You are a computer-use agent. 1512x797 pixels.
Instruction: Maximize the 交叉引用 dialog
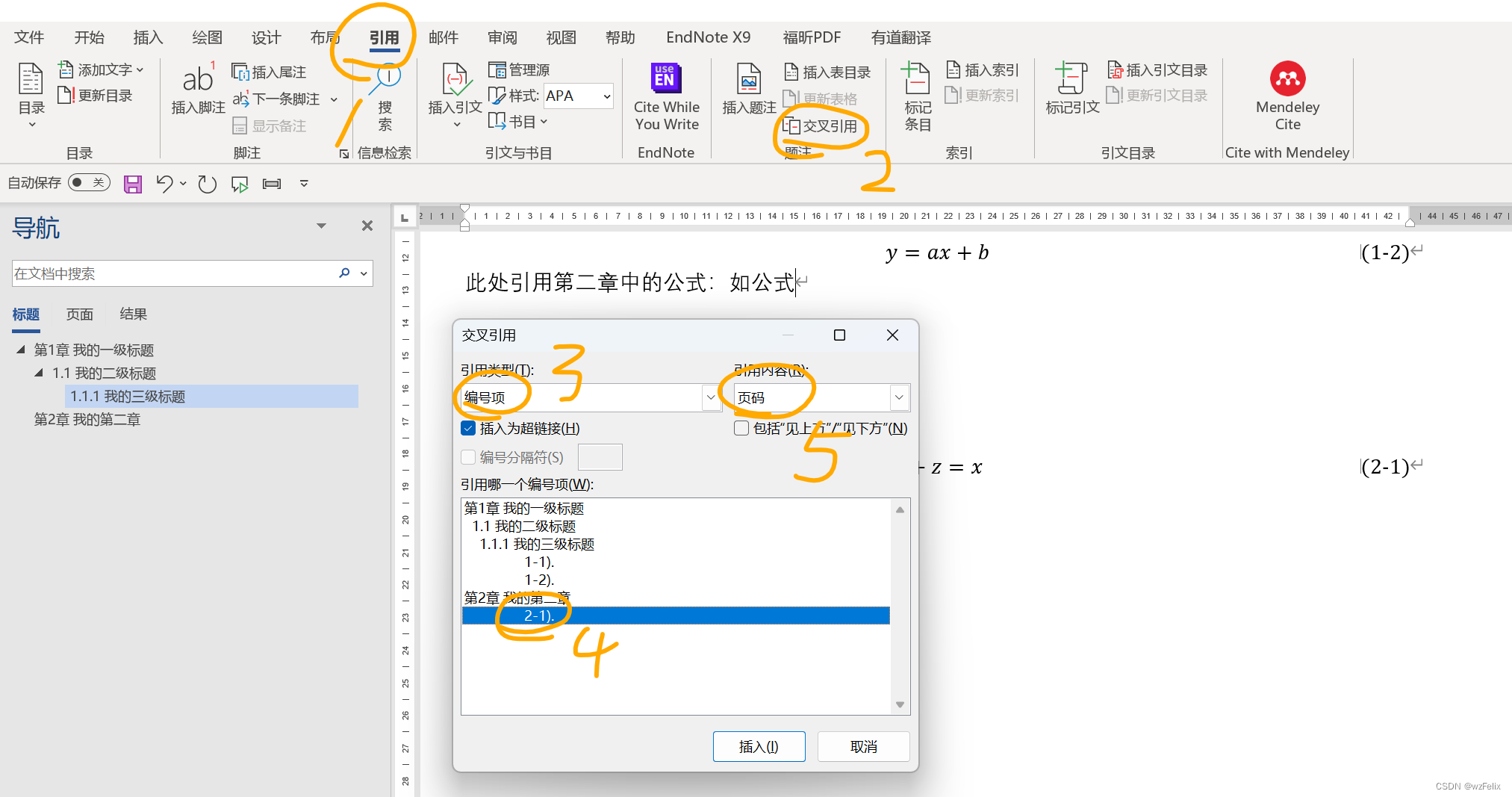839,335
